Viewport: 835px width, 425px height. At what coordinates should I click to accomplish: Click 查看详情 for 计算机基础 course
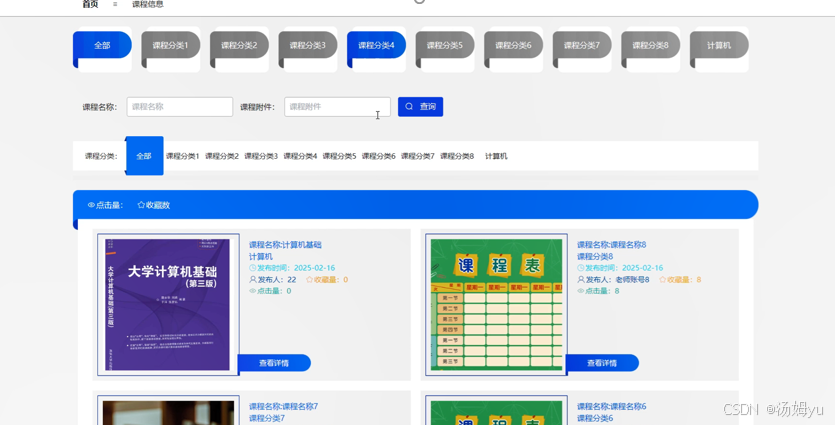[x=274, y=363]
